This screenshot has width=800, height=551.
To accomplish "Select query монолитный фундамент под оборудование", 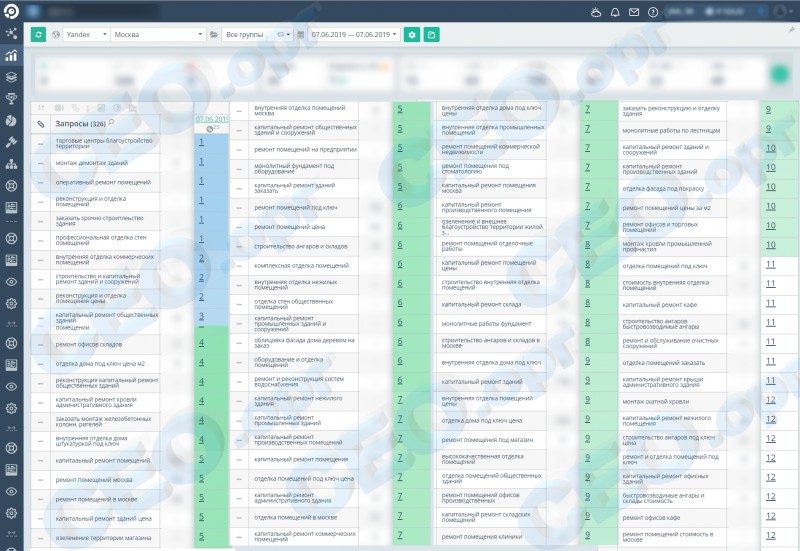I will point(294,168).
